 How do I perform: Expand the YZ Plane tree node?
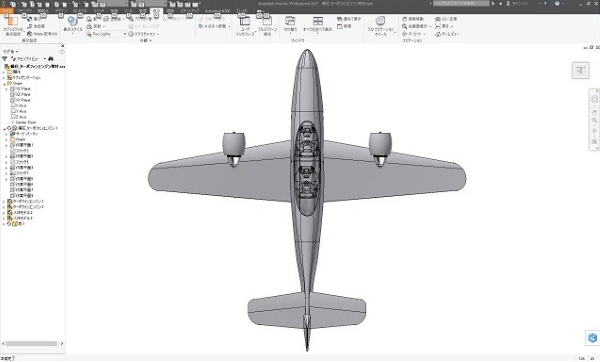click(x=7, y=89)
